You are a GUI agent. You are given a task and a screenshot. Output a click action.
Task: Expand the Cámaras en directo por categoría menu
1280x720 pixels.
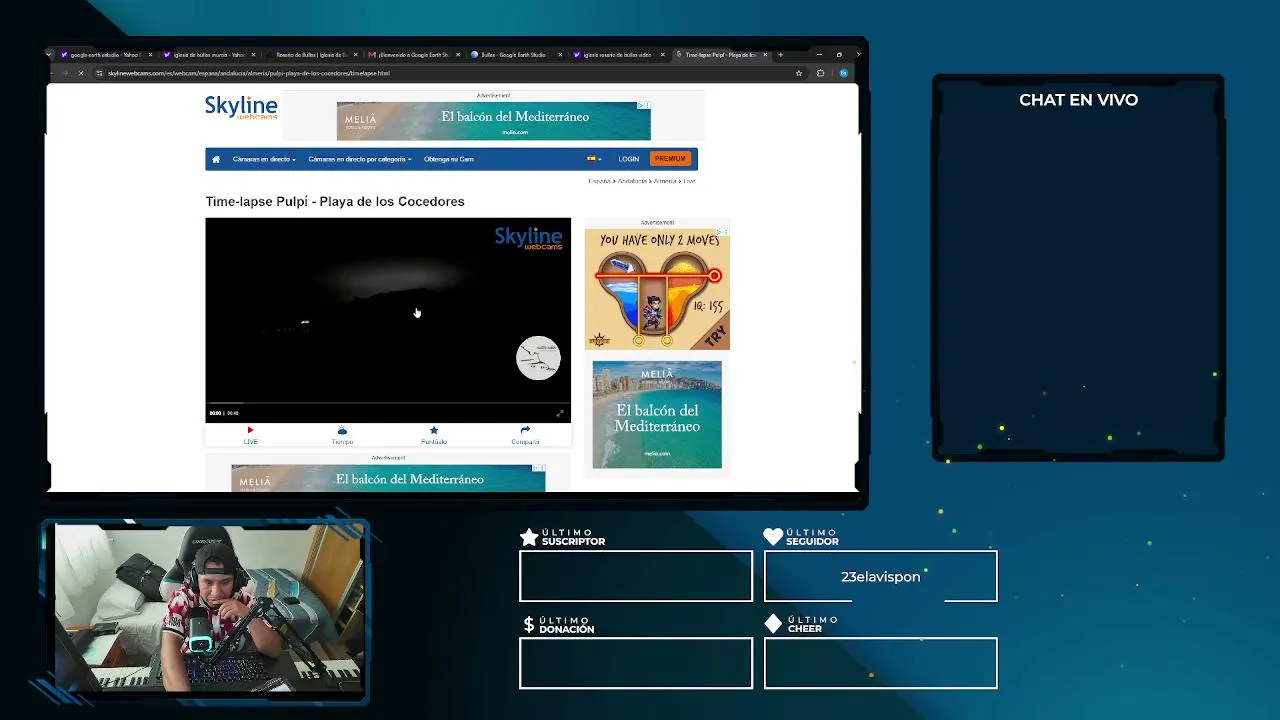click(360, 159)
